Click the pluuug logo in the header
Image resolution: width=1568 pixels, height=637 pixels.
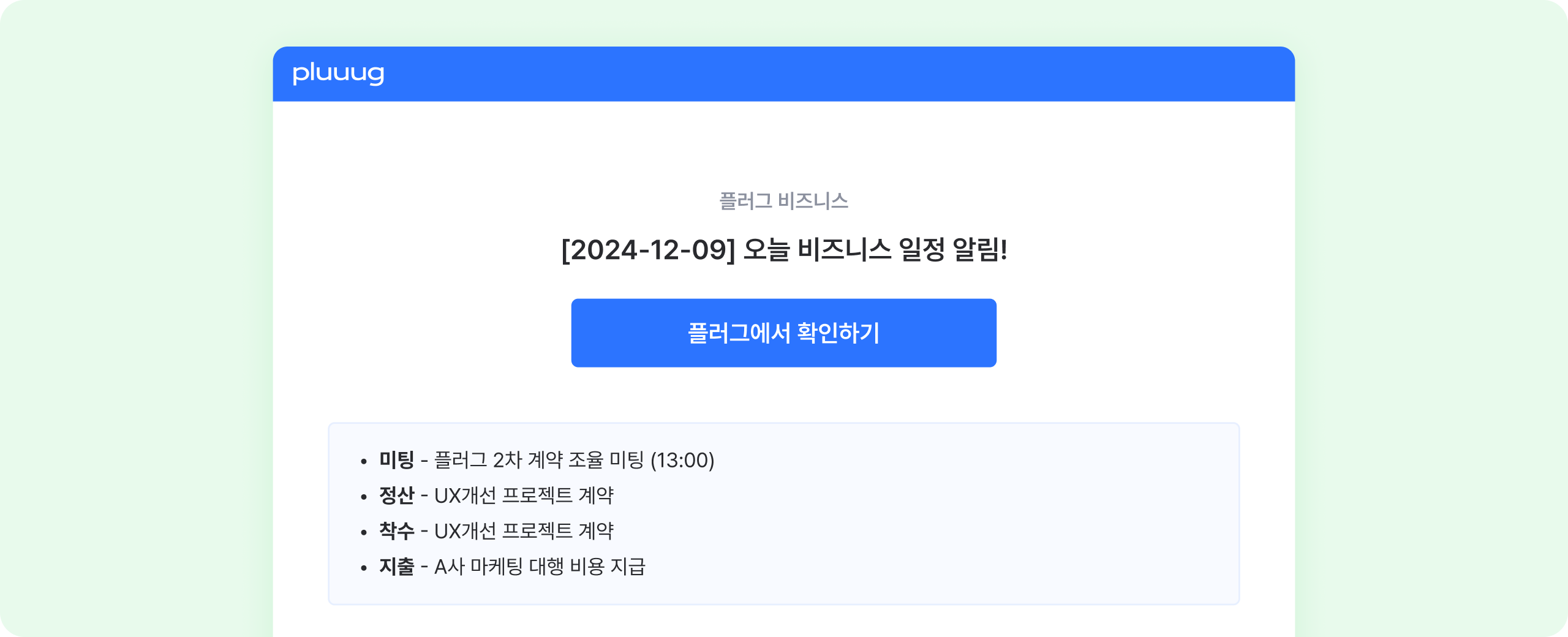[338, 73]
